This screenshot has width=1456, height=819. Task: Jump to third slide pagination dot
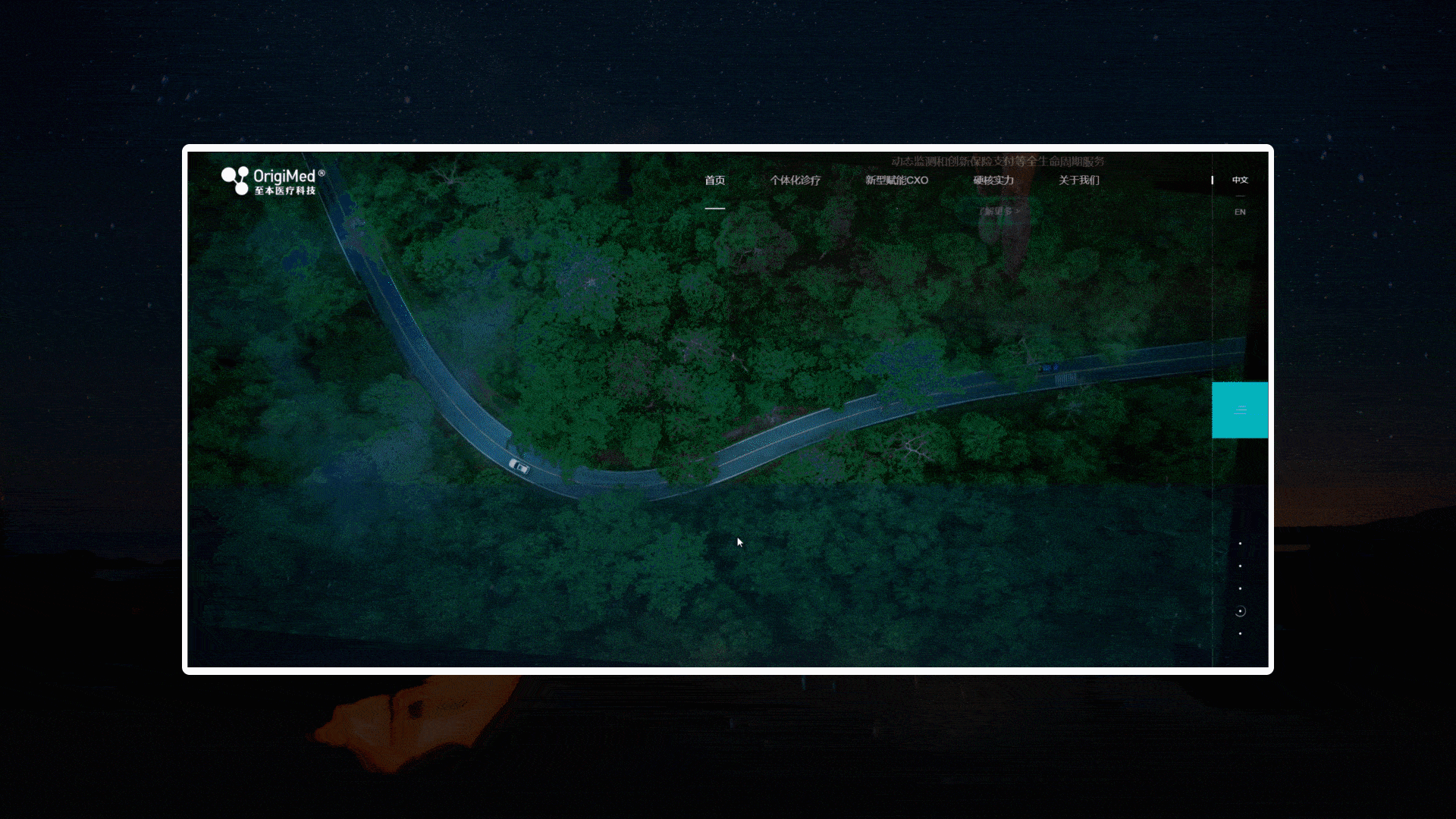[1240, 588]
